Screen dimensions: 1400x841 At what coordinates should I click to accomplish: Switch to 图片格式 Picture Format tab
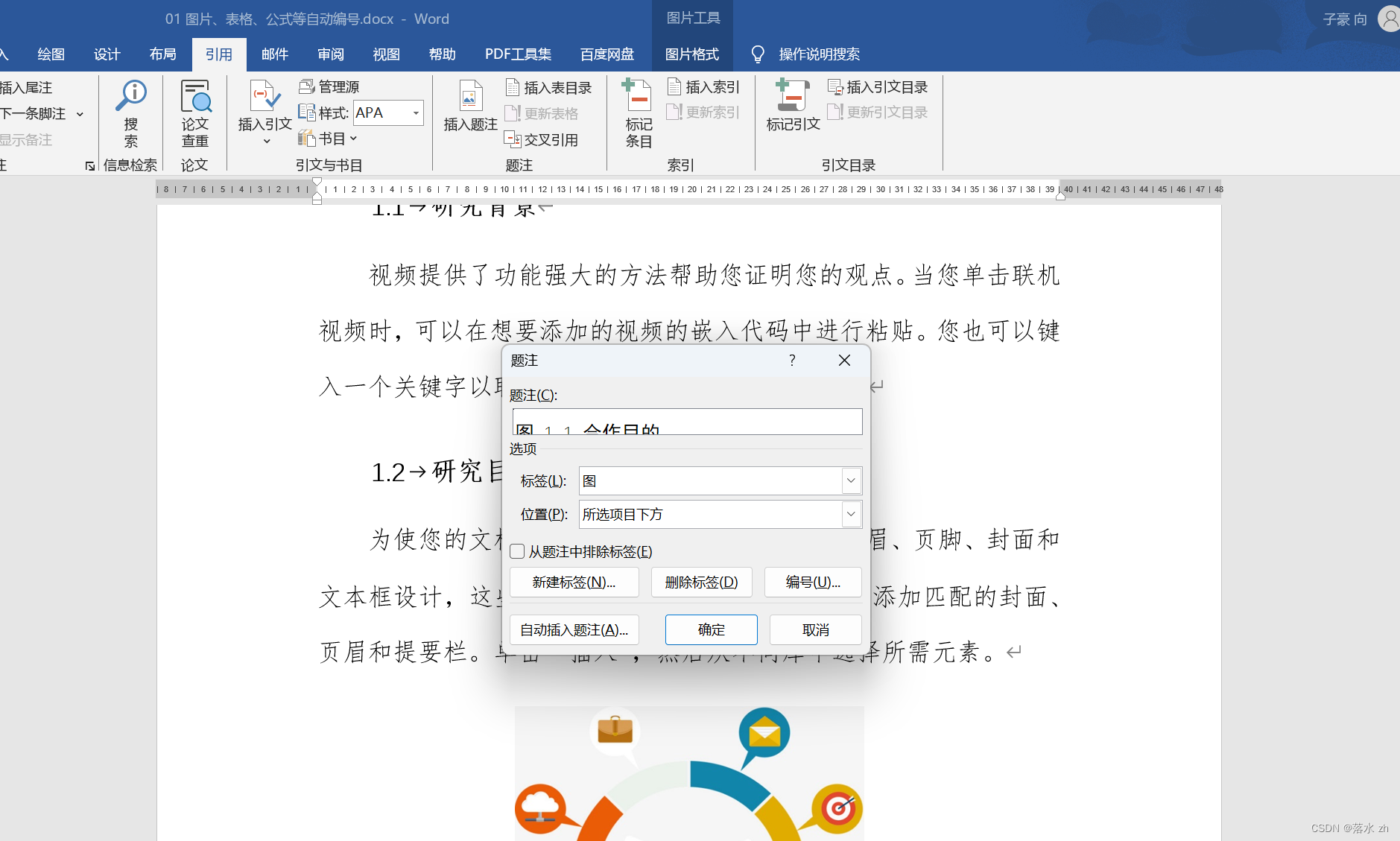click(692, 54)
